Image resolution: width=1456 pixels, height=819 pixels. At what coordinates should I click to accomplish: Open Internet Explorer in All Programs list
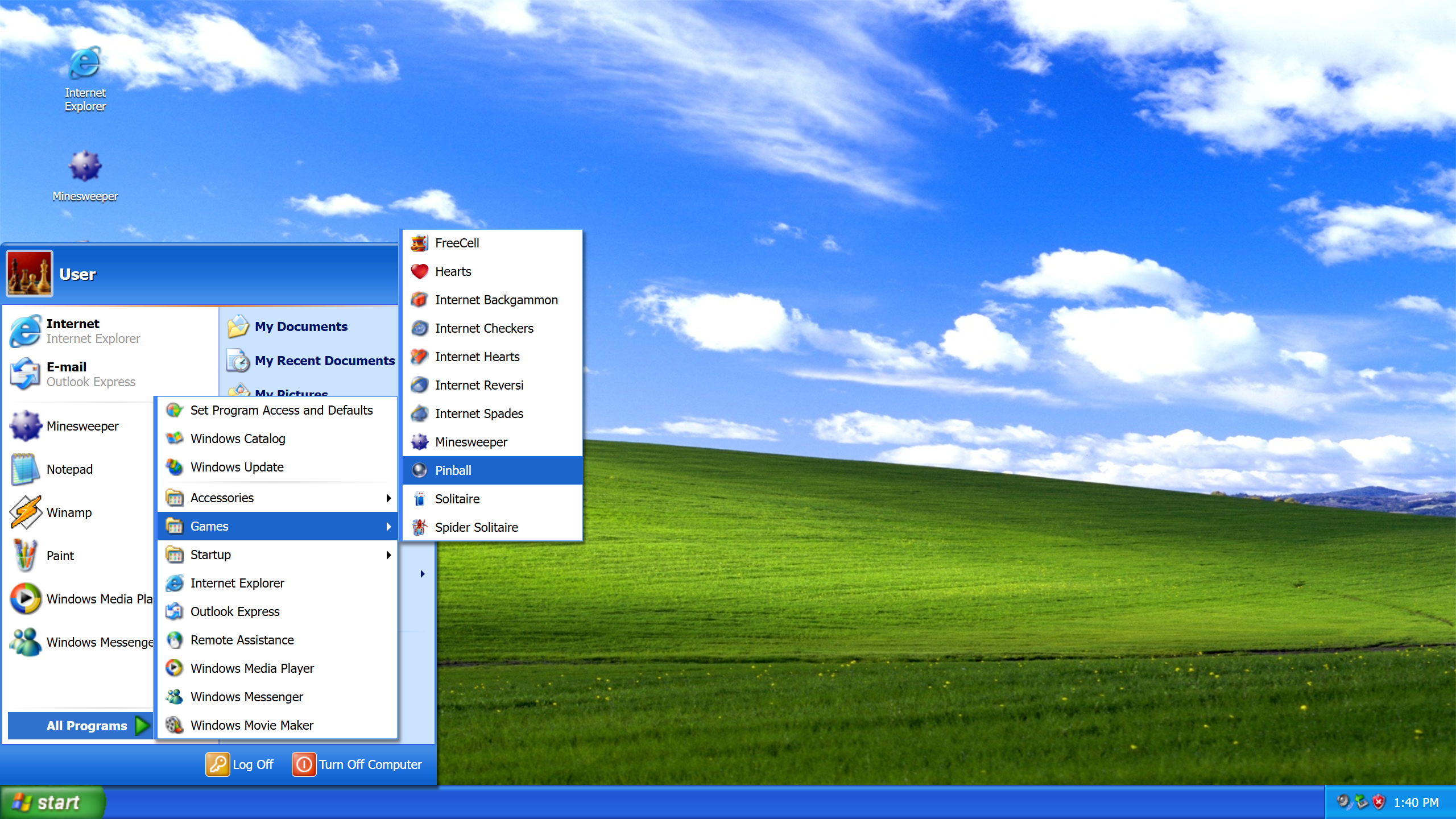pyautogui.click(x=277, y=583)
